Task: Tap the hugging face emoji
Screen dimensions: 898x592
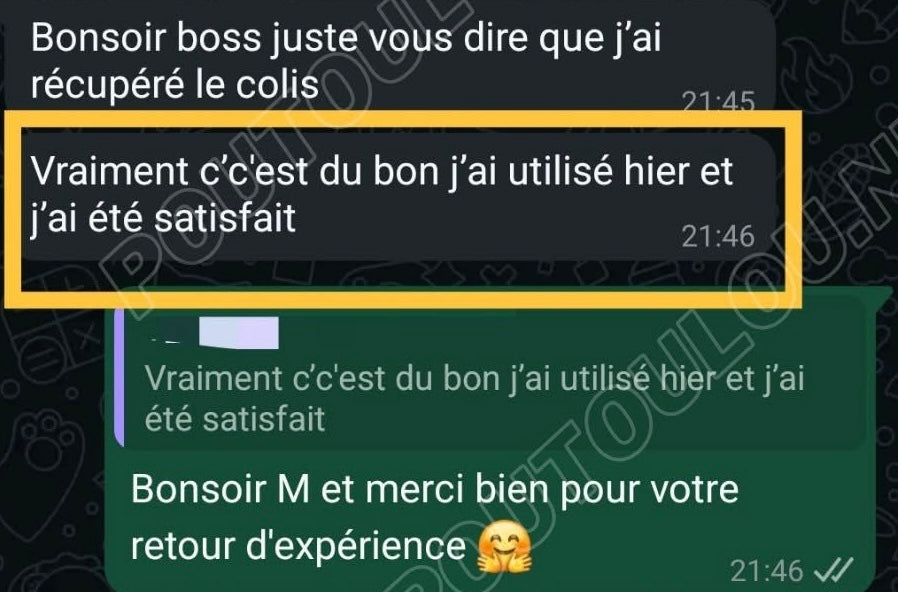Action: pos(505,547)
